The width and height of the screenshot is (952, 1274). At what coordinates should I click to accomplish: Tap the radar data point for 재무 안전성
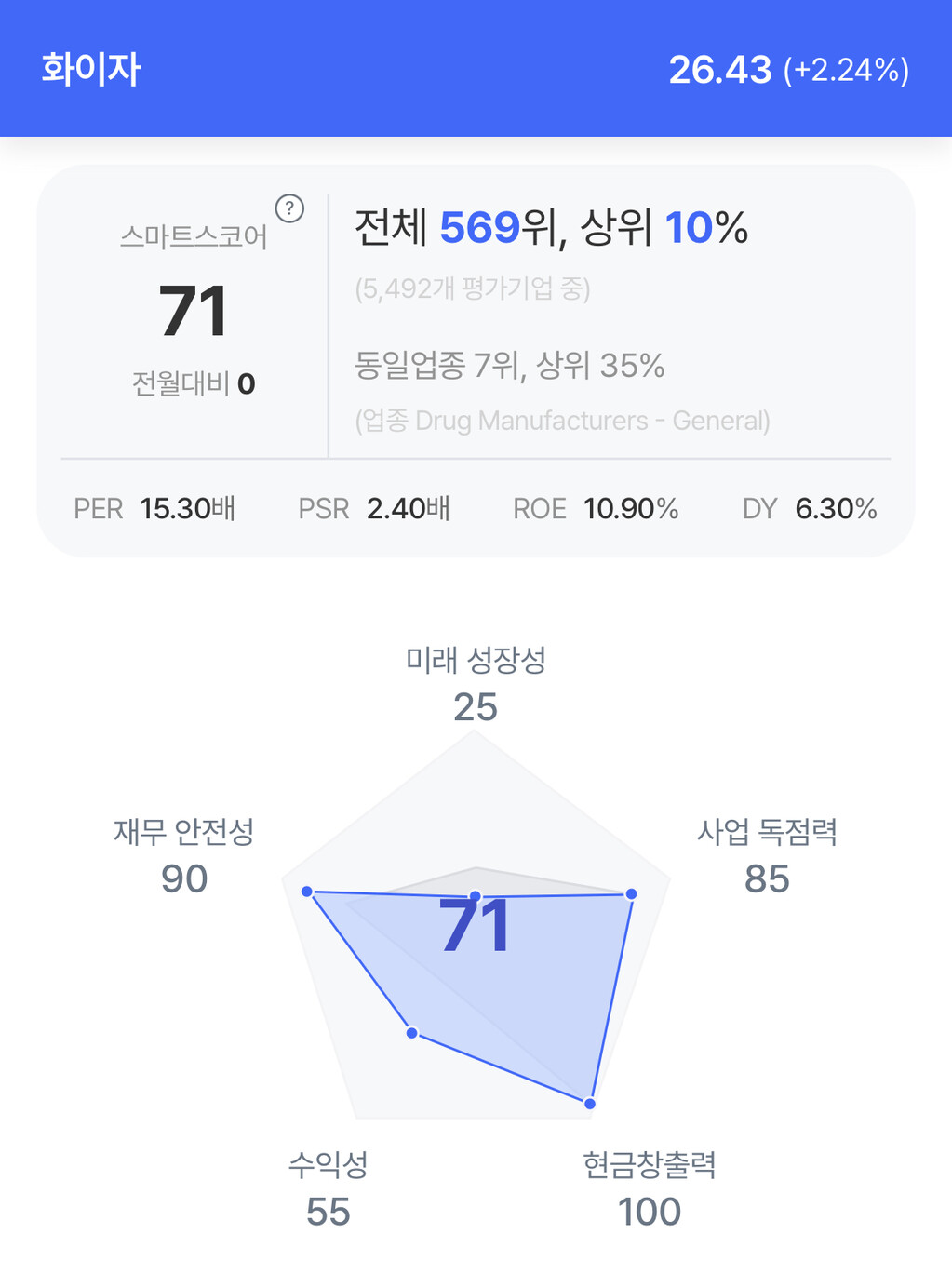(307, 892)
